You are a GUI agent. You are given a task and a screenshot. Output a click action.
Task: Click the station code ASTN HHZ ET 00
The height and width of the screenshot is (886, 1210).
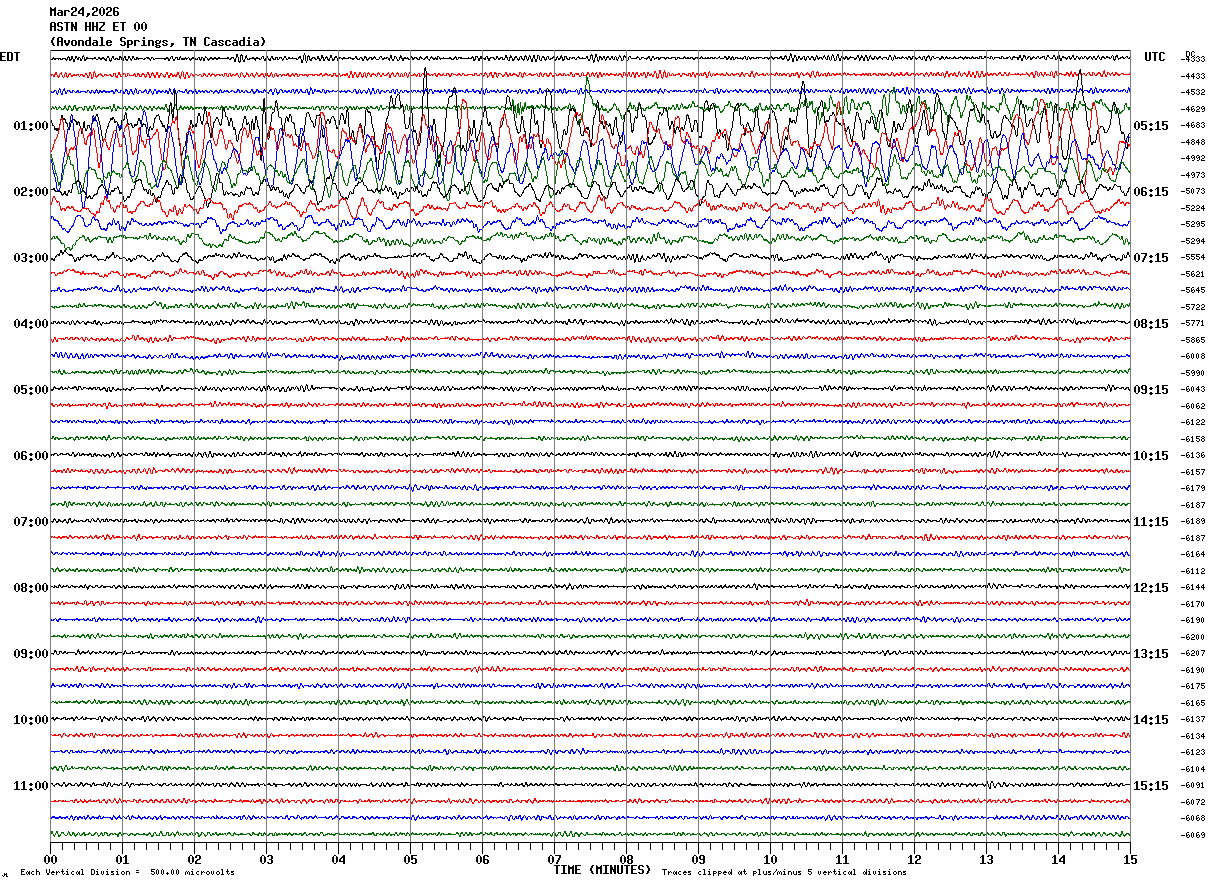pos(98,27)
